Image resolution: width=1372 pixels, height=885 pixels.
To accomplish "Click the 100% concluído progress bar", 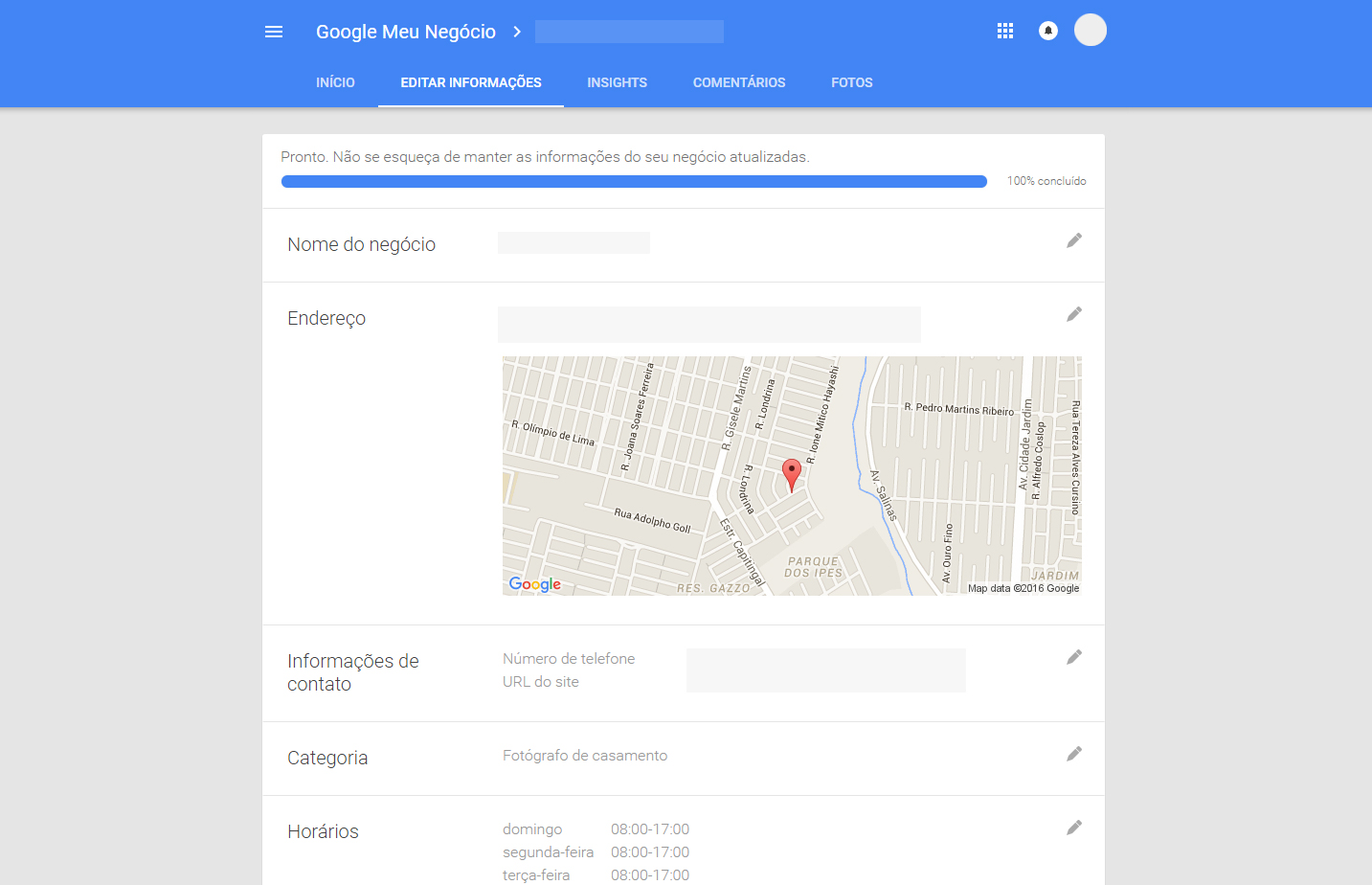I will point(634,181).
